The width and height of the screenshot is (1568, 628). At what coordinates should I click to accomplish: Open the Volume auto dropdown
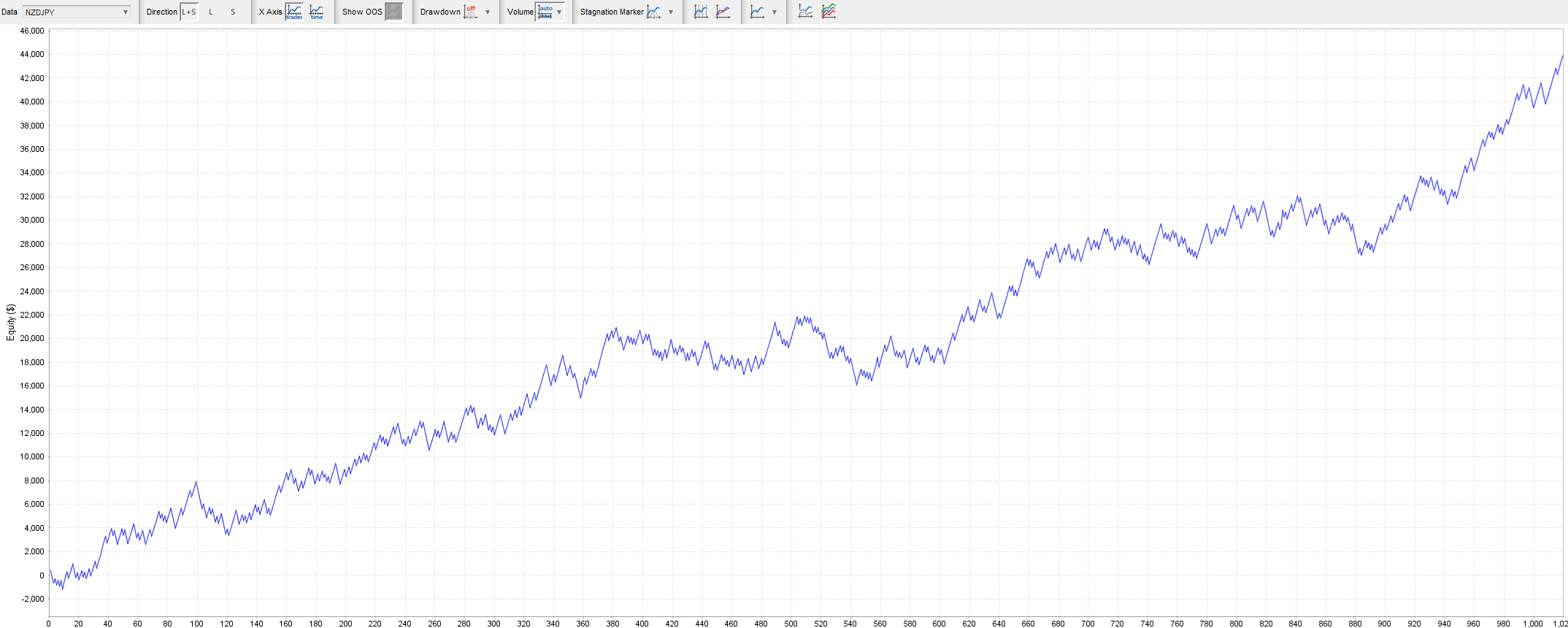[550, 12]
